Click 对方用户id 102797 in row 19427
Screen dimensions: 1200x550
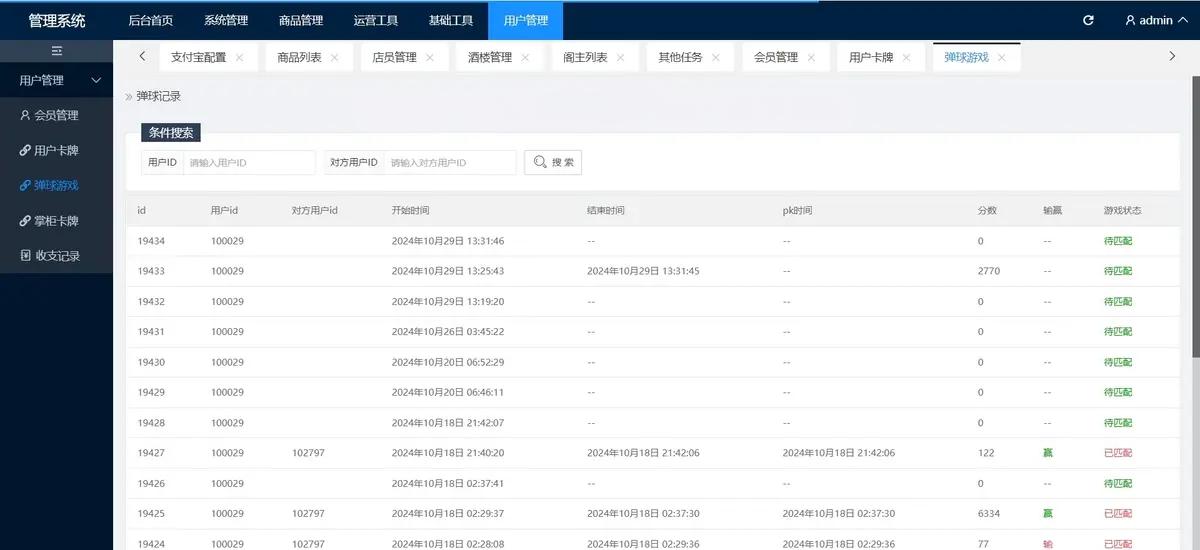(308, 453)
